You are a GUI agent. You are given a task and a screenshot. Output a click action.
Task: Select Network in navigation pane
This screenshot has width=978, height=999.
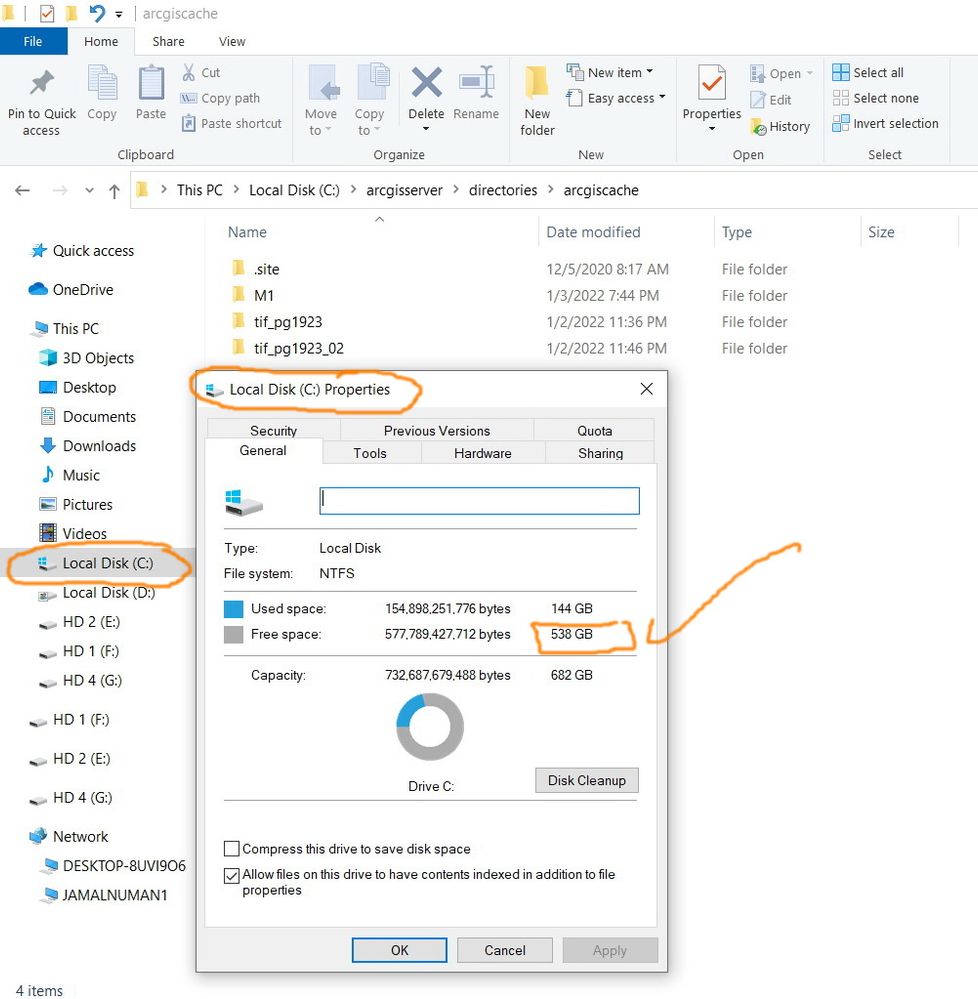(x=69, y=837)
